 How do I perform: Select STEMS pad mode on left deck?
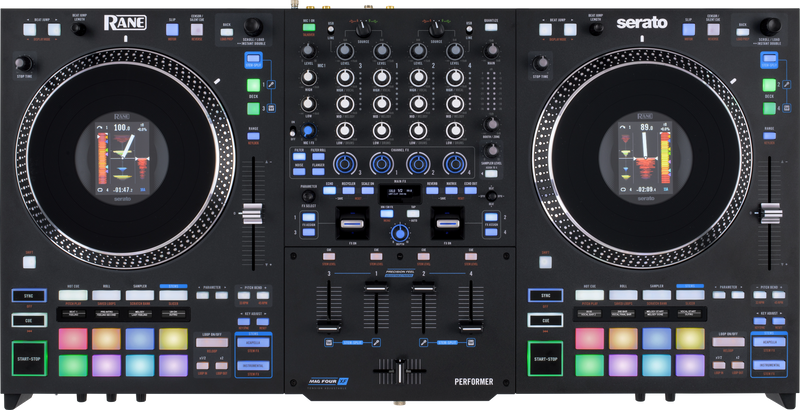pyautogui.click(x=173, y=295)
